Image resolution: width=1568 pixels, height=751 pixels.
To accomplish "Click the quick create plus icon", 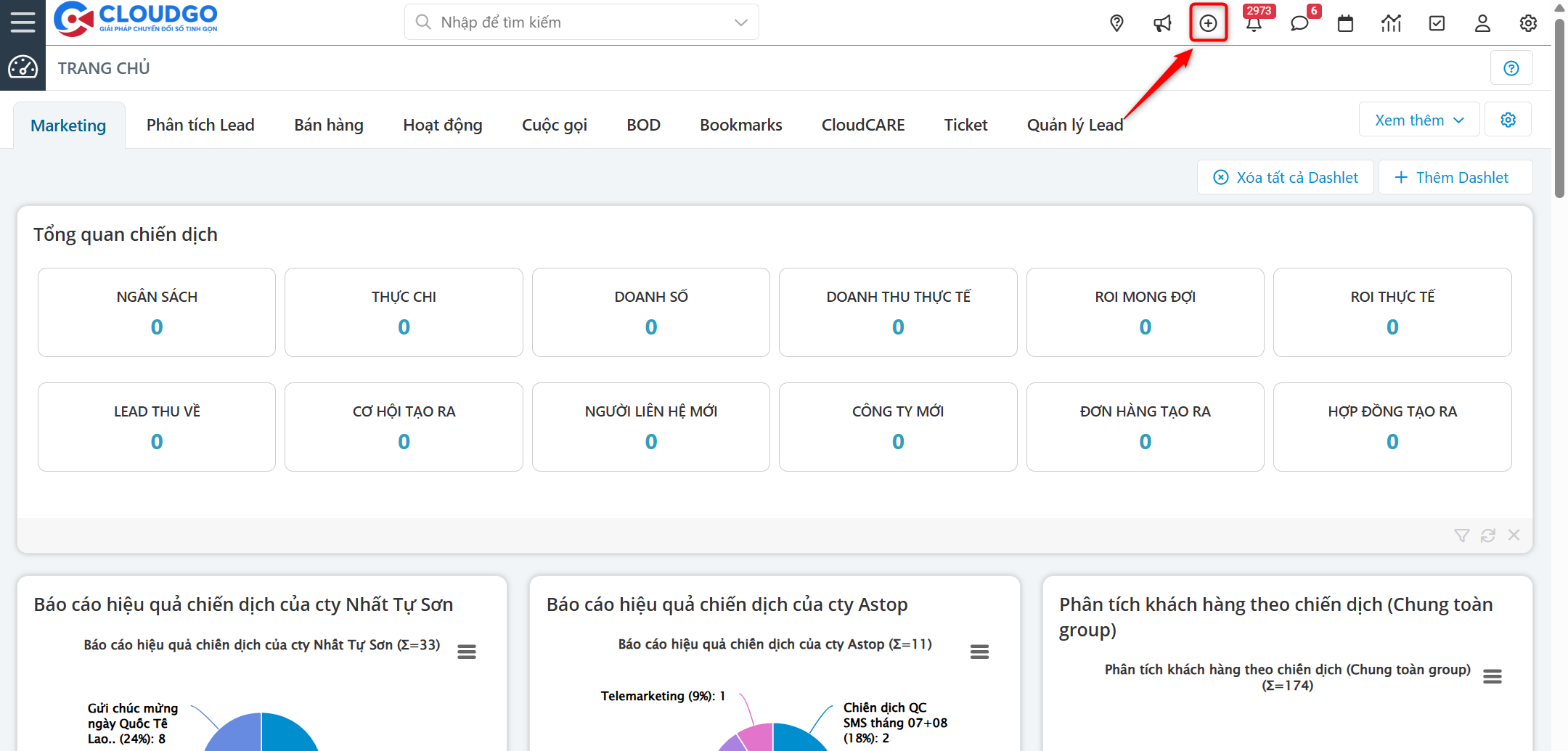I will (x=1208, y=23).
